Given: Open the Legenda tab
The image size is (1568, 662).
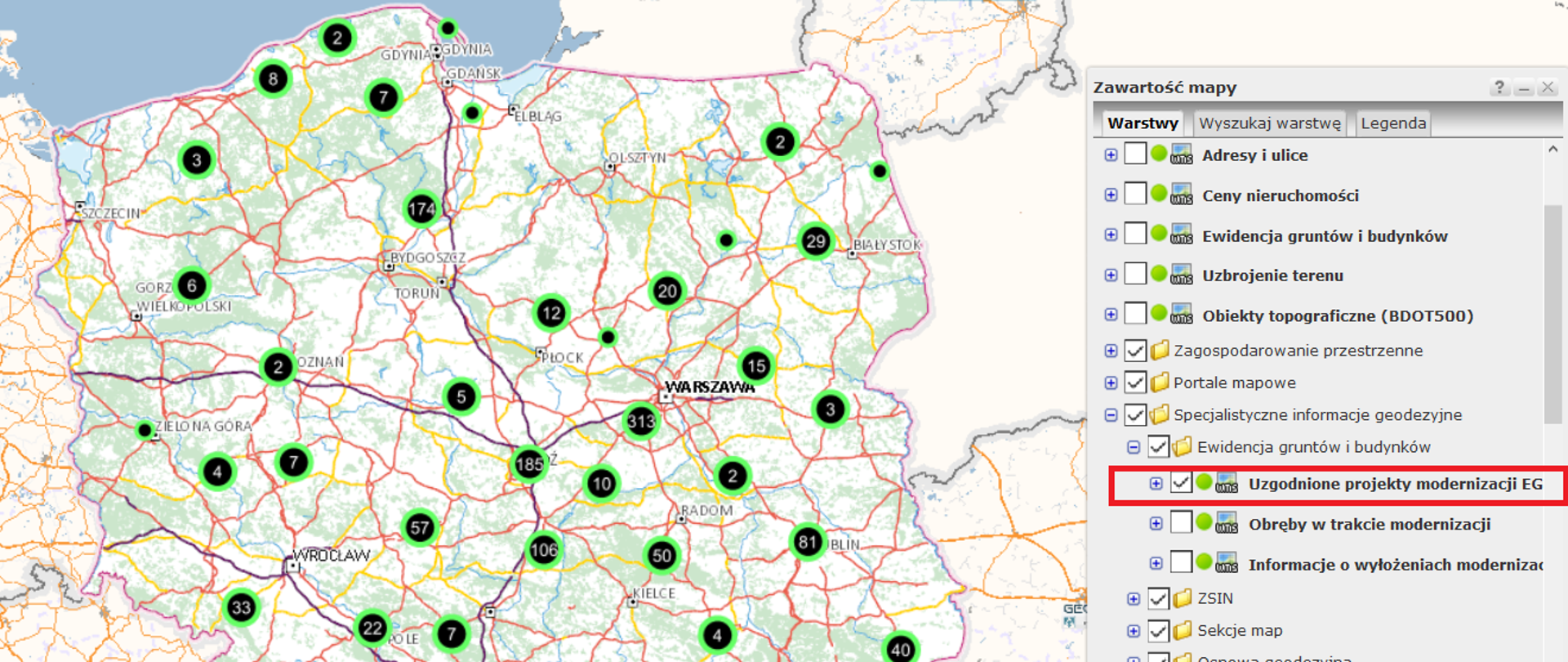Looking at the screenshot, I should pos(1392,123).
